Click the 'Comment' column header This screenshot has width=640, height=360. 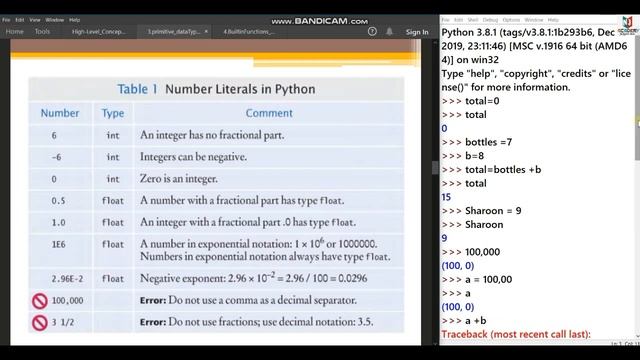269,113
